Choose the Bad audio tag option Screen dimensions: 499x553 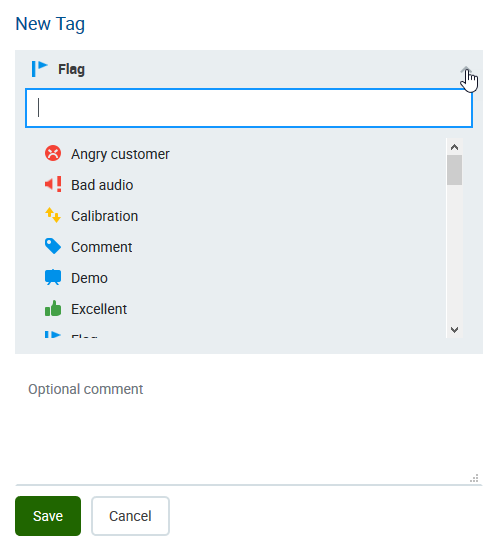[x=102, y=185]
